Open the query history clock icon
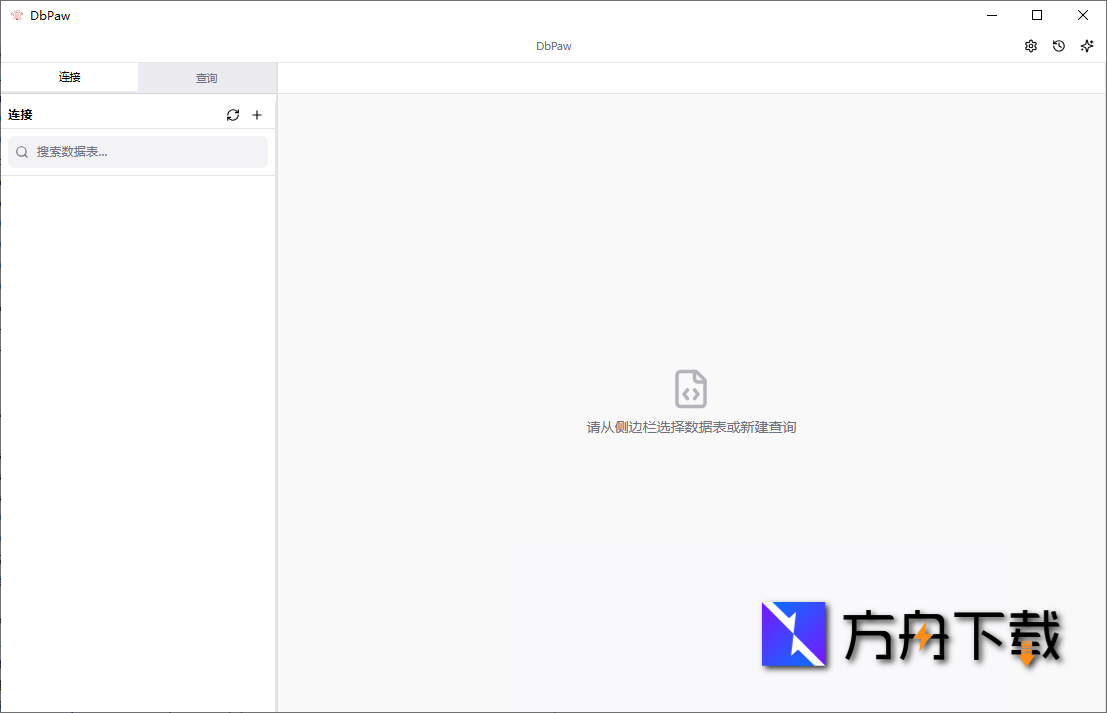Viewport: 1107px width, 713px height. click(1058, 45)
